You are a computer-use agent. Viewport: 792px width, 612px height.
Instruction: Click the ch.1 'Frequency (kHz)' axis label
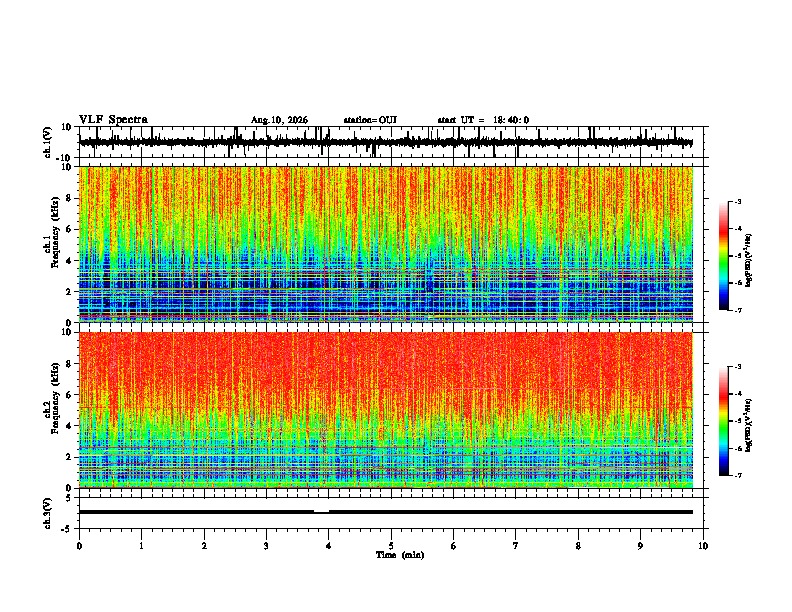(55, 233)
